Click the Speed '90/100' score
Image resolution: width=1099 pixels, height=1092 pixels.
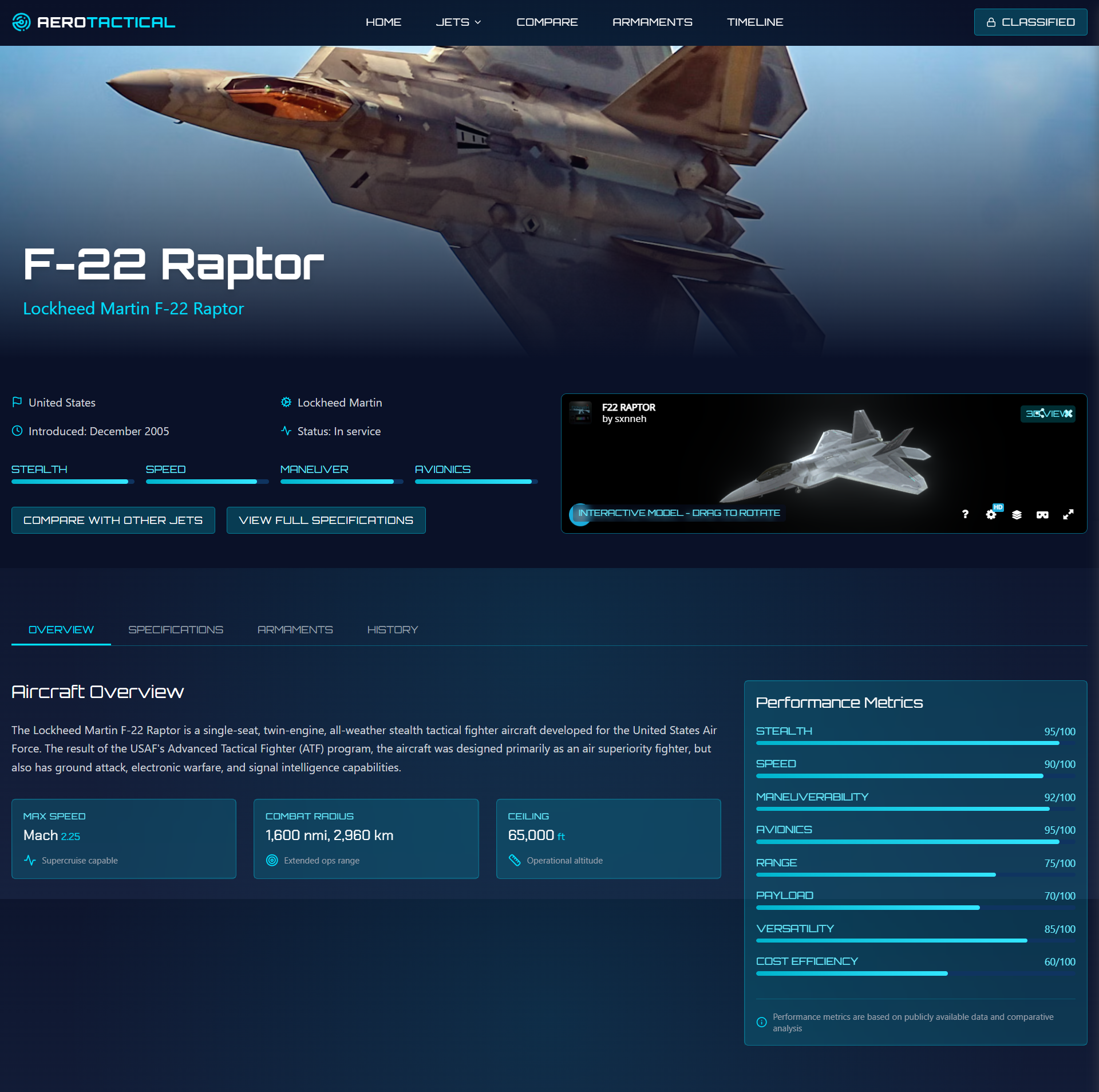[1060, 764]
